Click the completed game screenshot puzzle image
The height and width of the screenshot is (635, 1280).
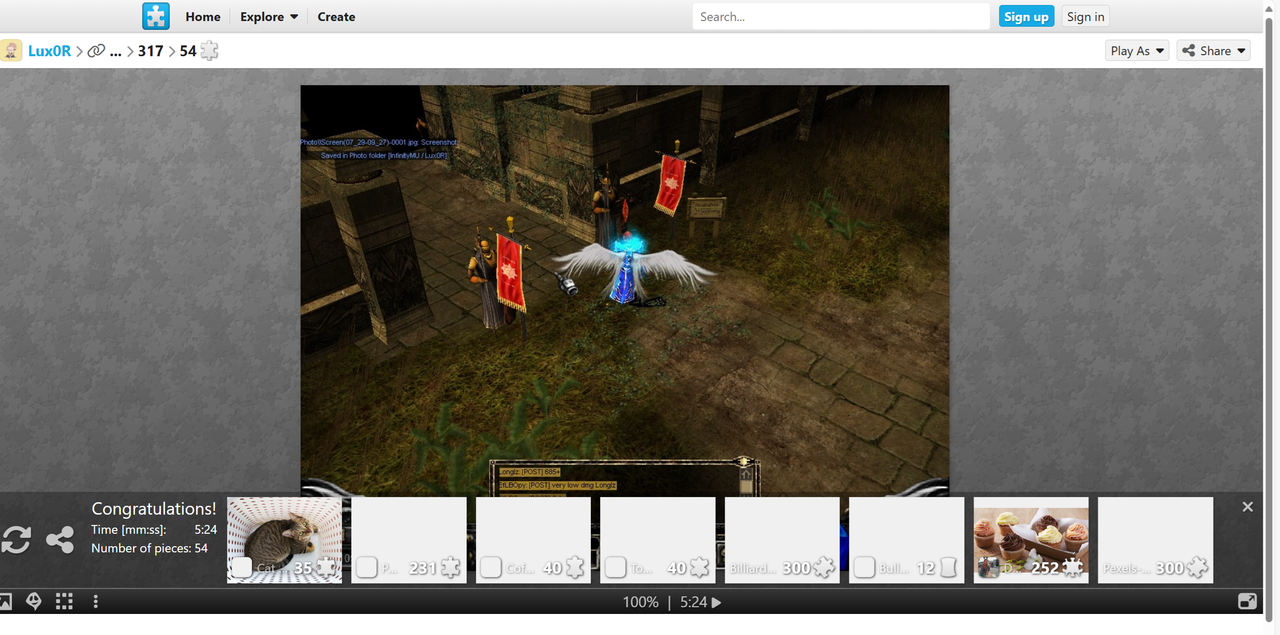click(x=624, y=290)
